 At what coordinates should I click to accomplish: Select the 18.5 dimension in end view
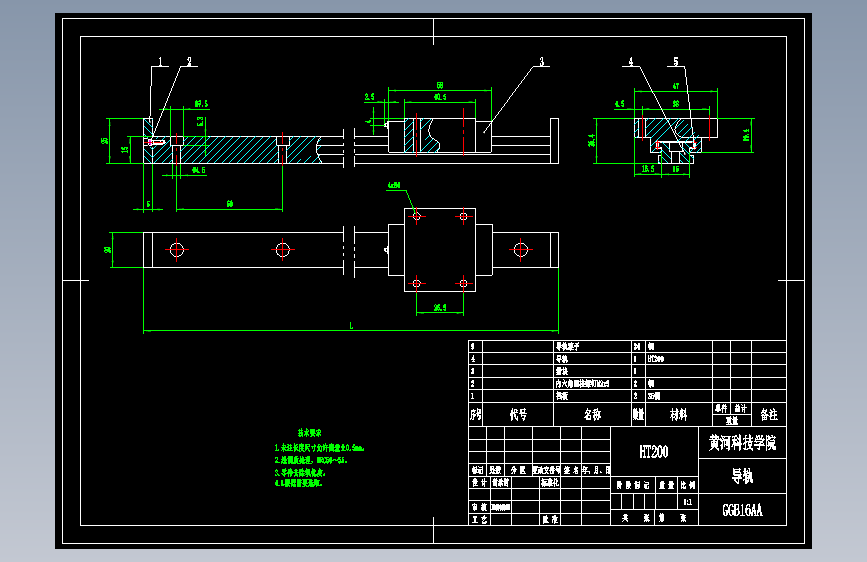coord(648,169)
